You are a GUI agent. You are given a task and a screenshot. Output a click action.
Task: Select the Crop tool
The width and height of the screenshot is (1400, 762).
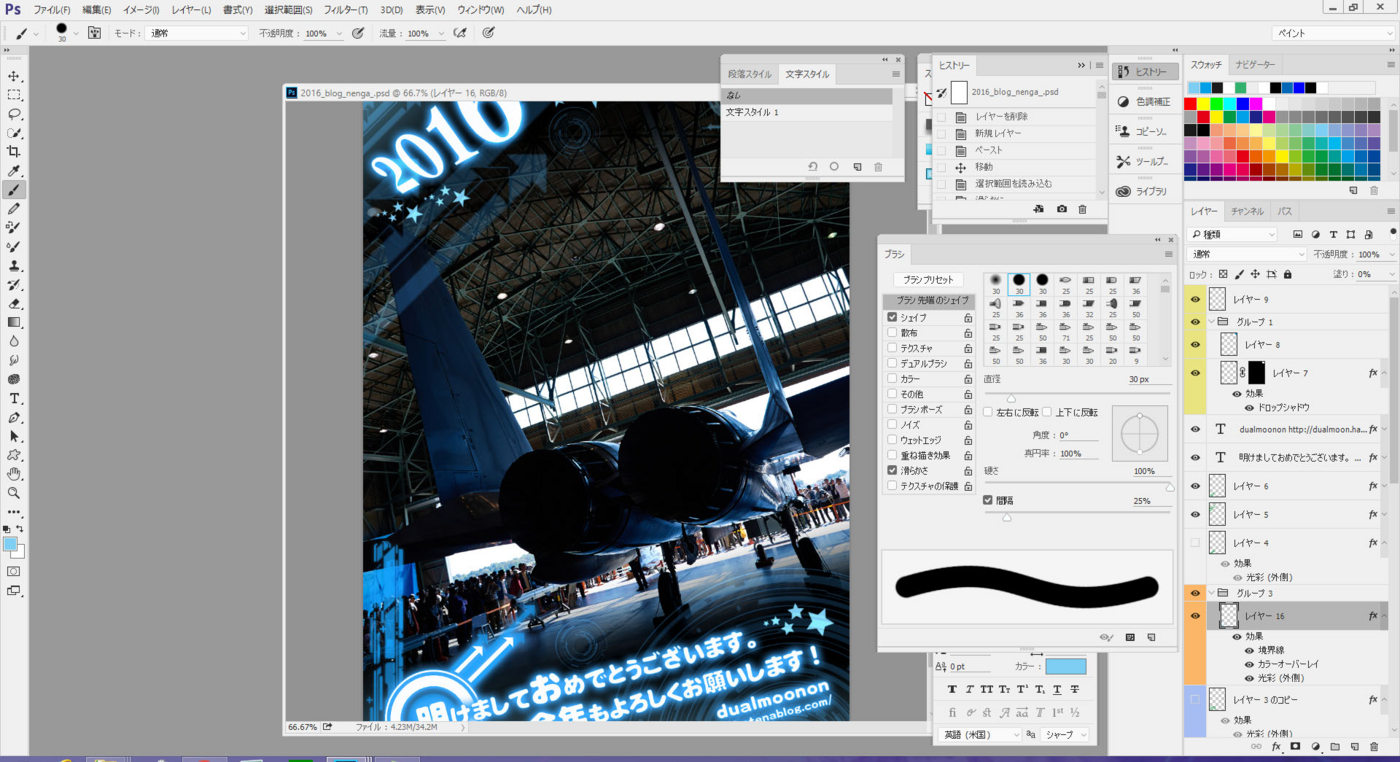coord(14,152)
